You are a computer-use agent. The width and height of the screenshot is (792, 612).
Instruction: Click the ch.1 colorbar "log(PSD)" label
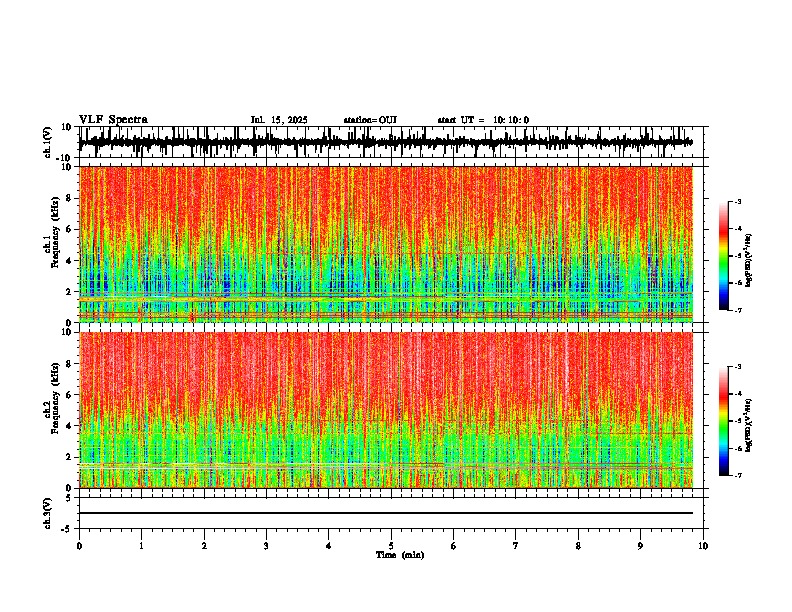pos(749,260)
